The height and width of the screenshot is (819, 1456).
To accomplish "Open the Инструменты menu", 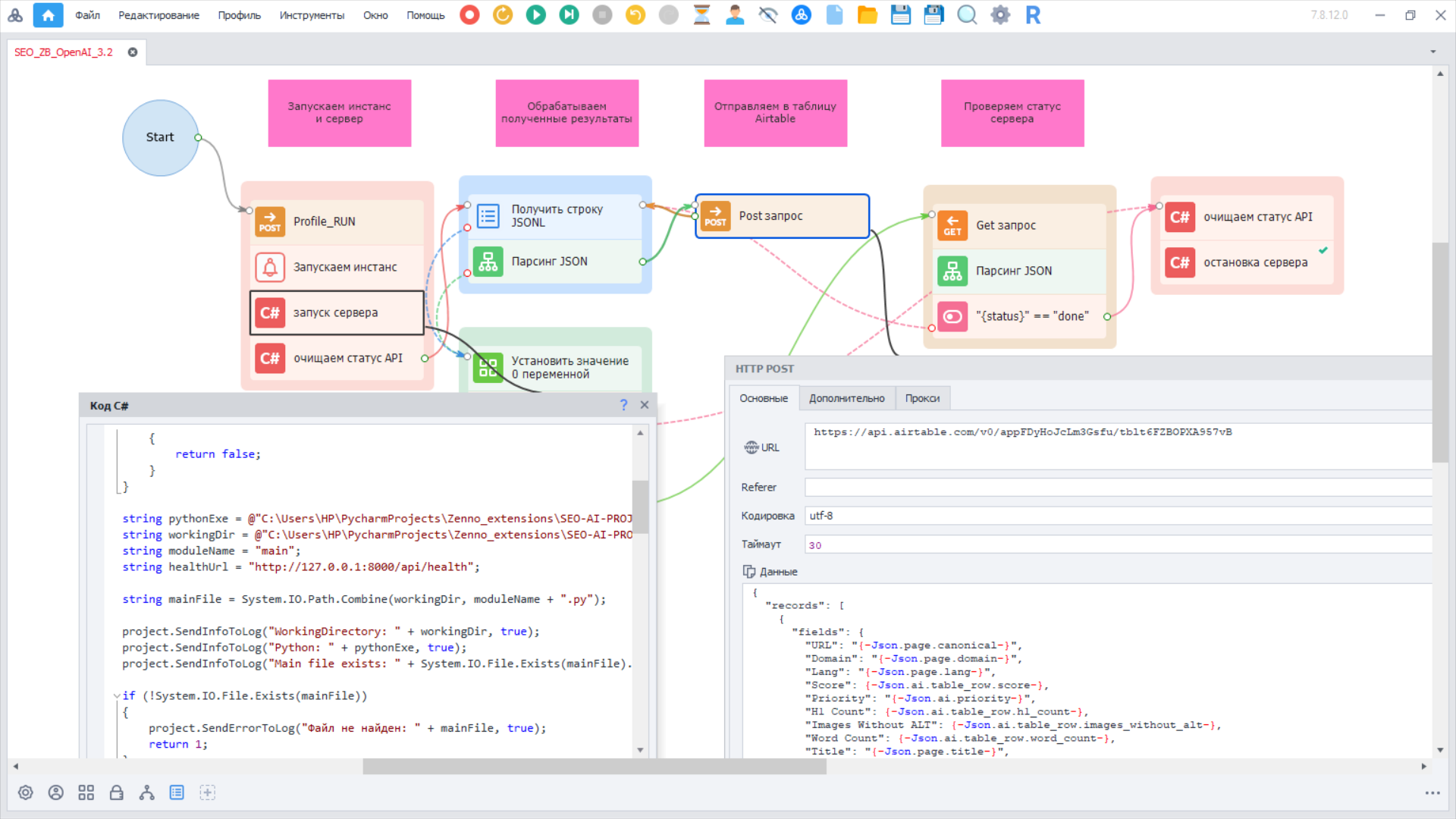I will coord(311,15).
